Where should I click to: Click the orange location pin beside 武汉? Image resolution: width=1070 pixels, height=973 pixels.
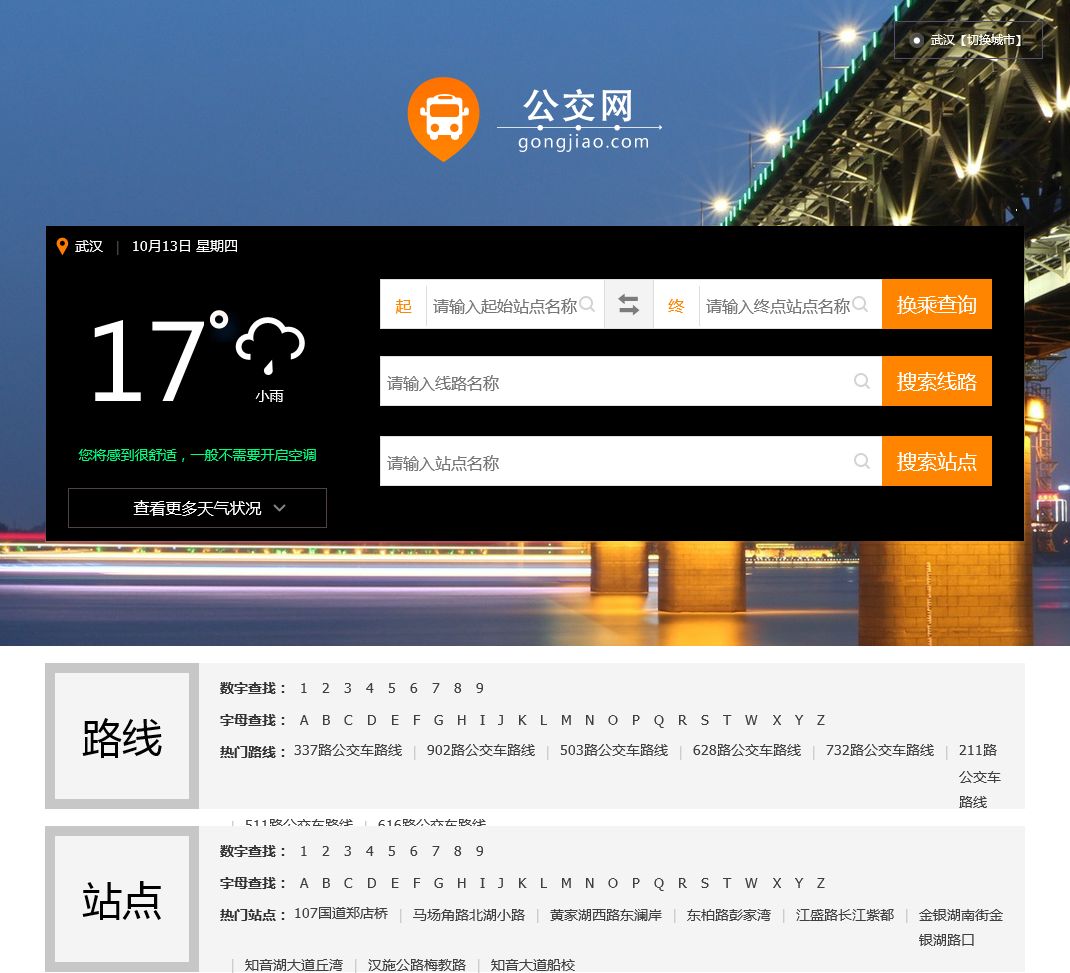pyautogui.click(x=62, y=246)
